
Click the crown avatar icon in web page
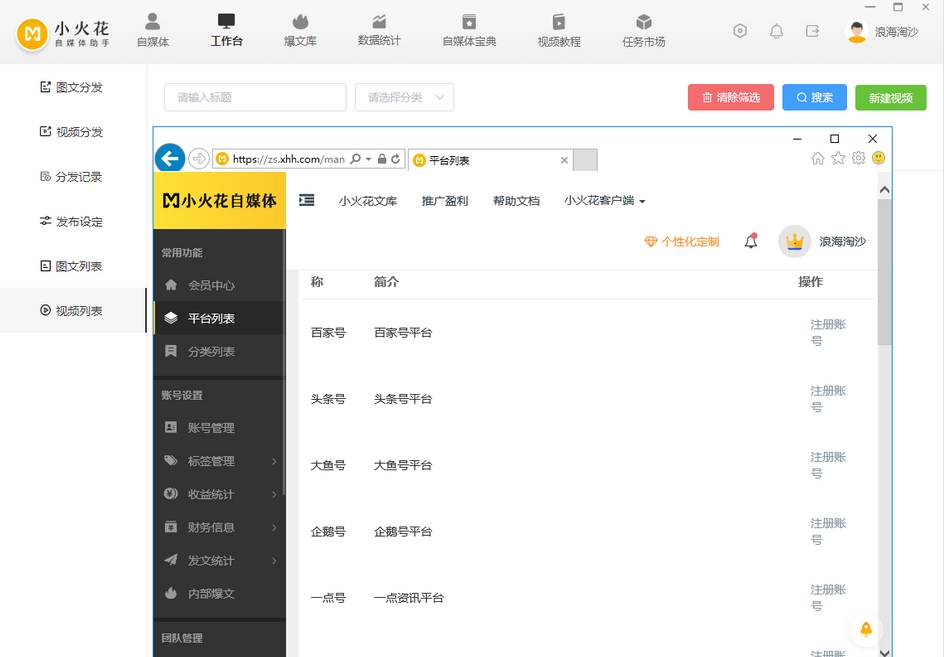[795, 241]
